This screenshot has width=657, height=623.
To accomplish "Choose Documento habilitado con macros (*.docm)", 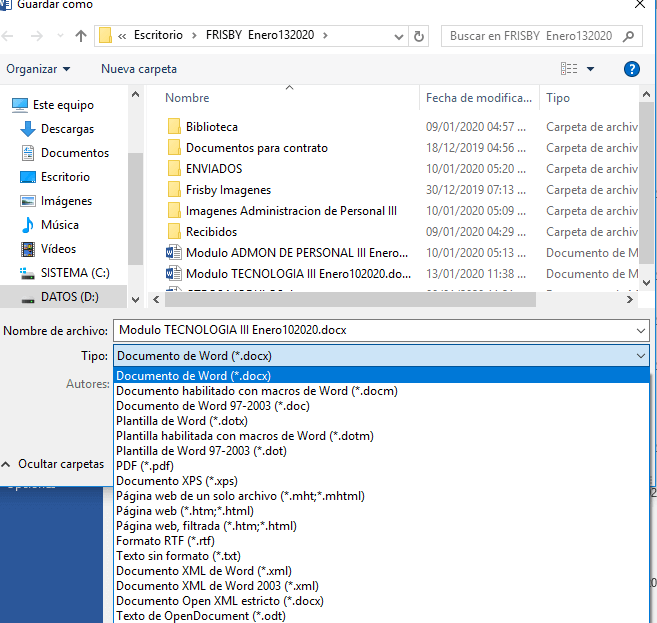I will click(381, 390).
